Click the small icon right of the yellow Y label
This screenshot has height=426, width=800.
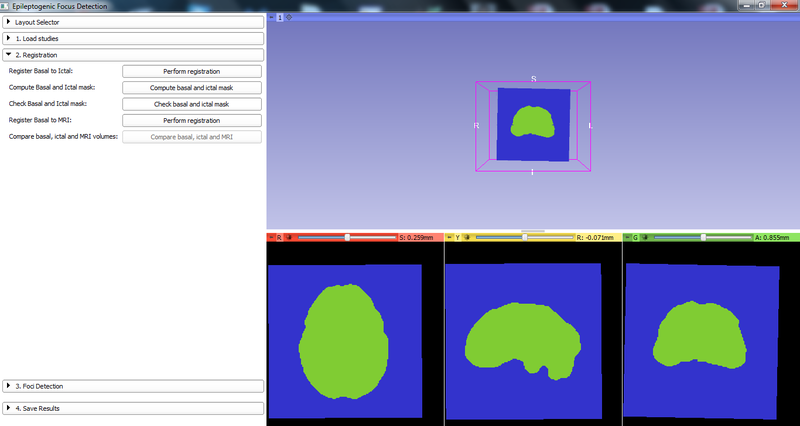pos(468,237)
